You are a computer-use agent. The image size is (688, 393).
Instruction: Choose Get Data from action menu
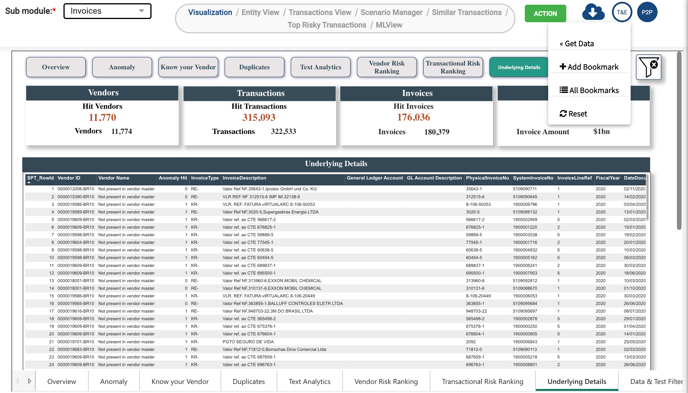coord(577,44)
